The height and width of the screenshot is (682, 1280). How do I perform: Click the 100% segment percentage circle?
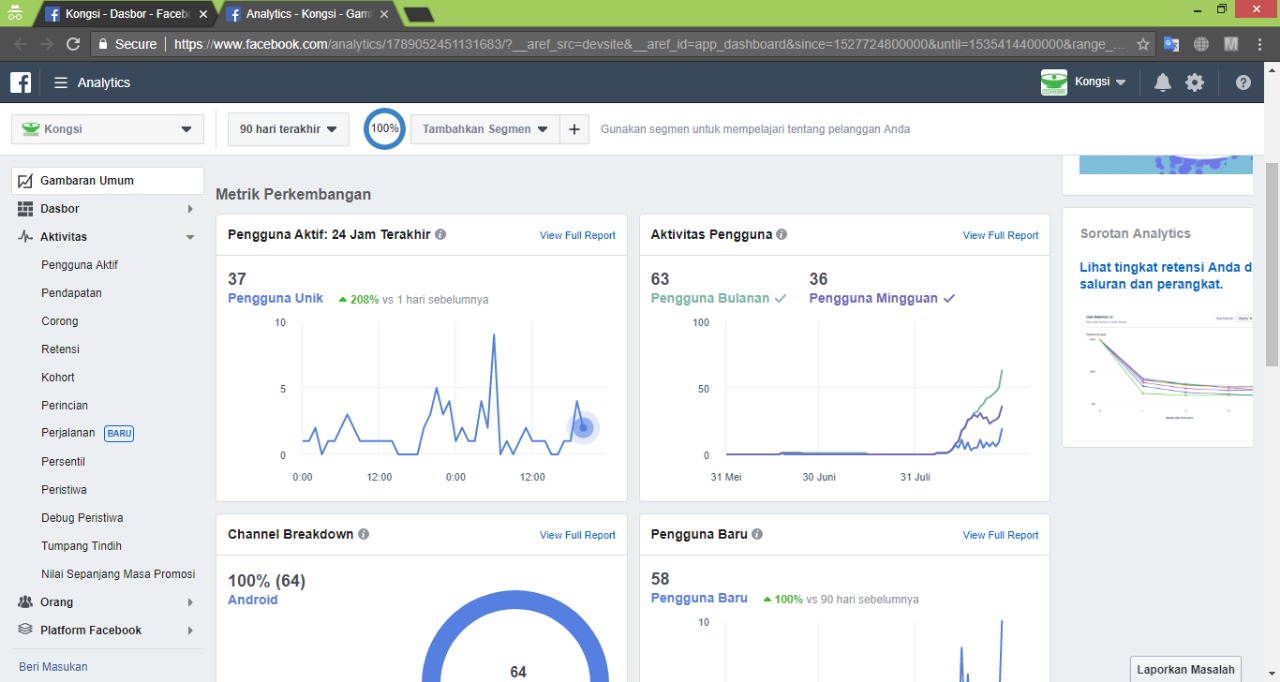point(384,129)
